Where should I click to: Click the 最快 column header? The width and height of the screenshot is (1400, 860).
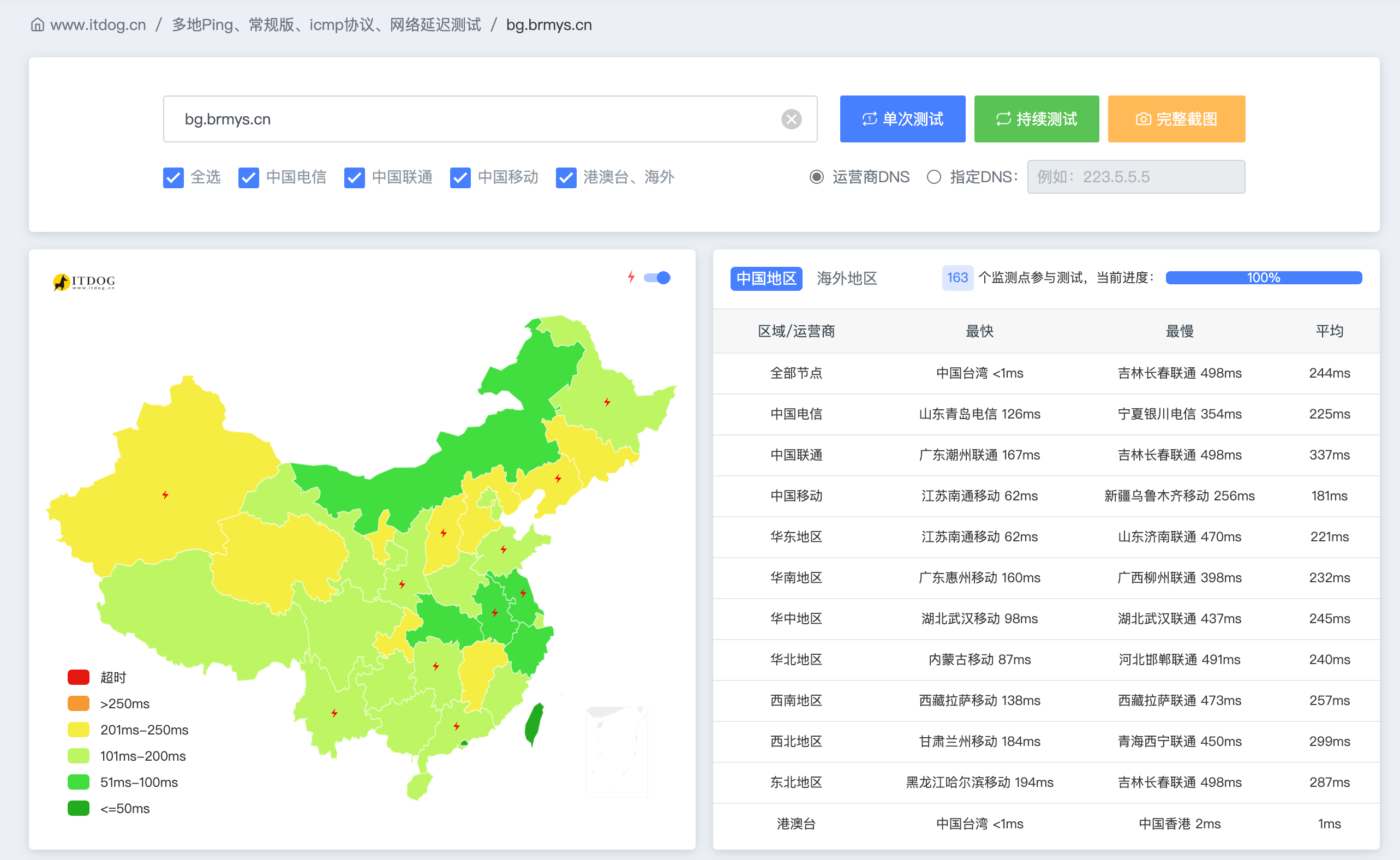[980, 331]
